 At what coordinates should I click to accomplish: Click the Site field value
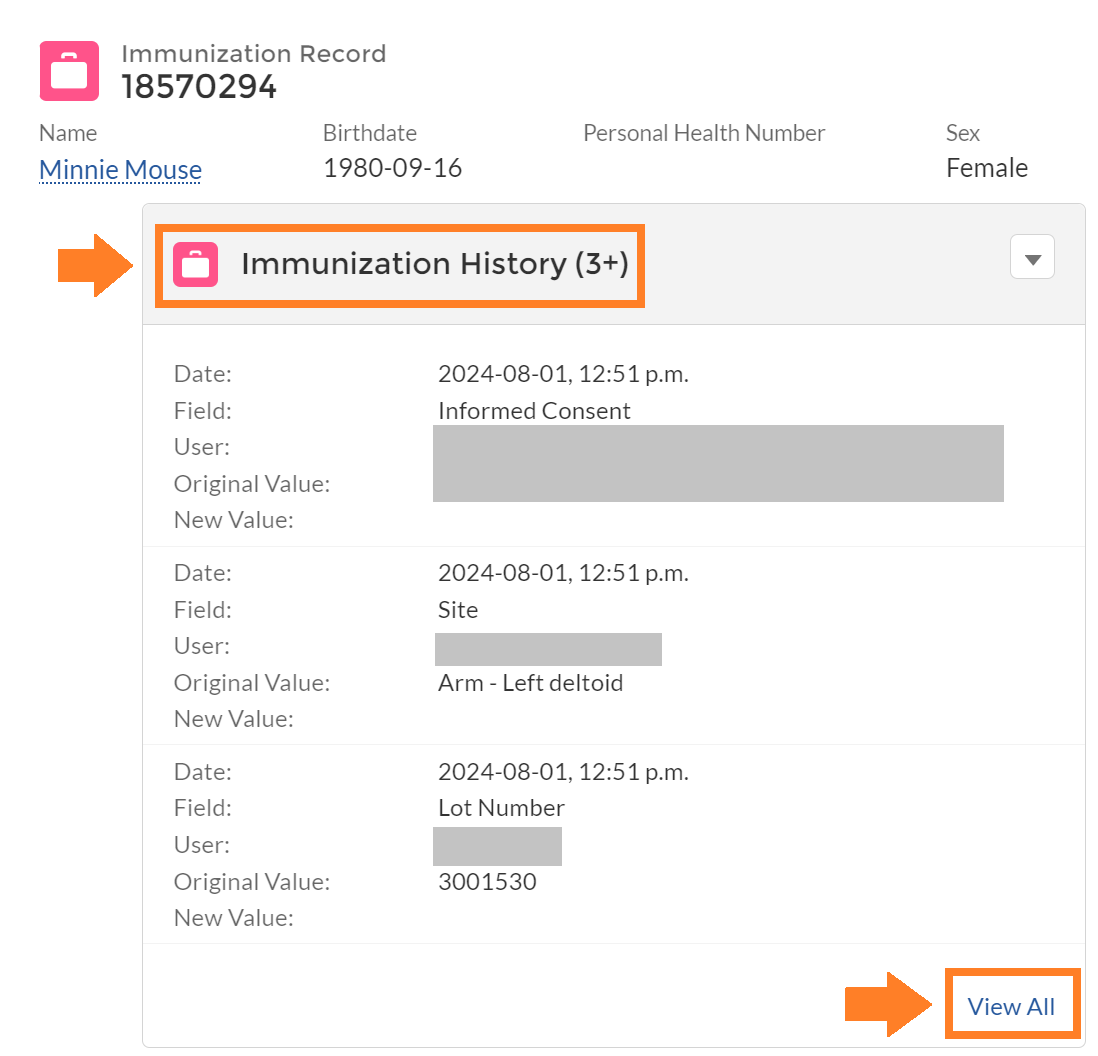[x=458, y=610]
